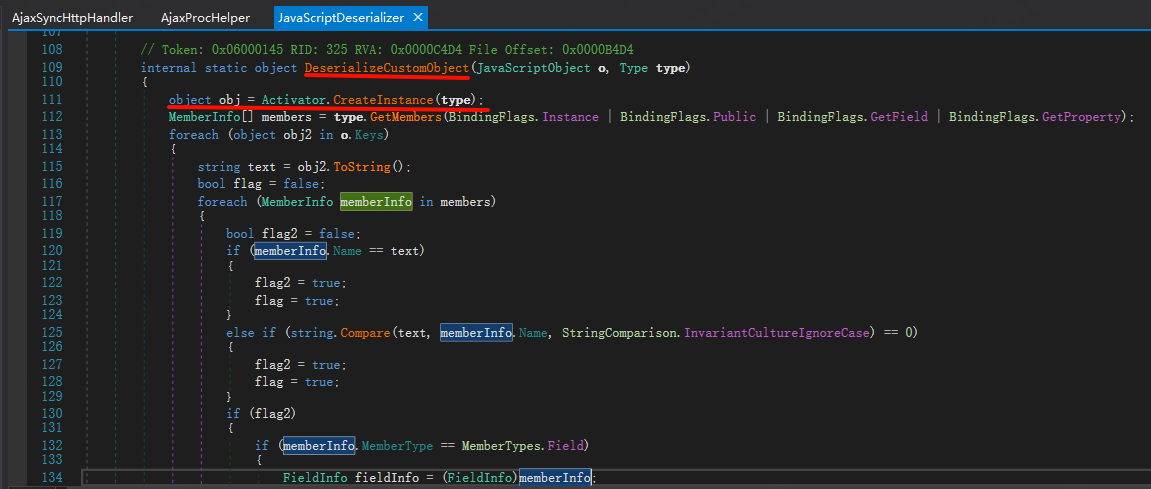
Task: Open the AjaxProcHelper tab
Action: (204, 18)
